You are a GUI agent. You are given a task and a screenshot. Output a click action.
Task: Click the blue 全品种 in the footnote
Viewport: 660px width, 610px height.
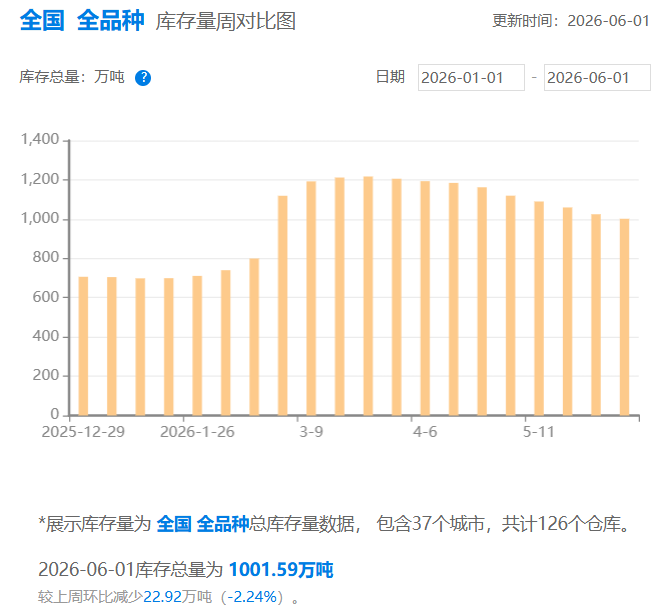223,525
